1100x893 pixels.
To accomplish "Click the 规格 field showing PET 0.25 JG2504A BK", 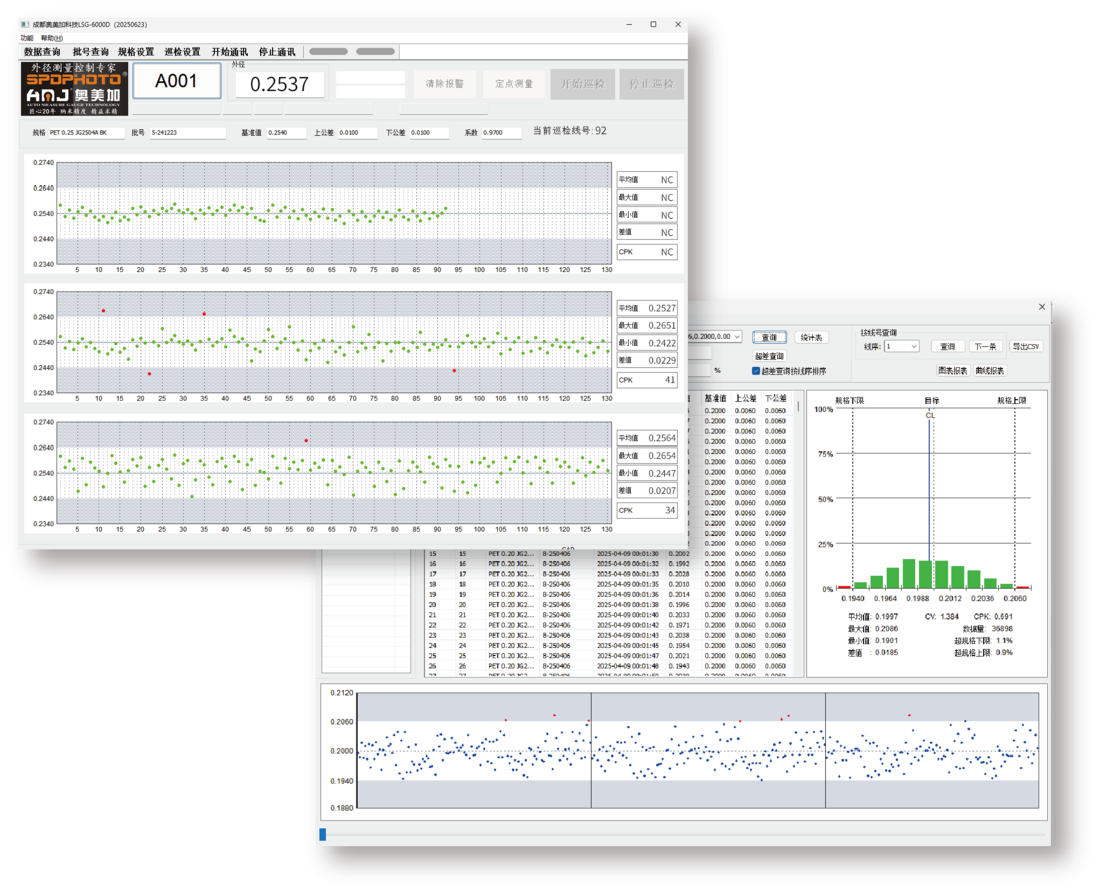I will [x=86, y=133].
